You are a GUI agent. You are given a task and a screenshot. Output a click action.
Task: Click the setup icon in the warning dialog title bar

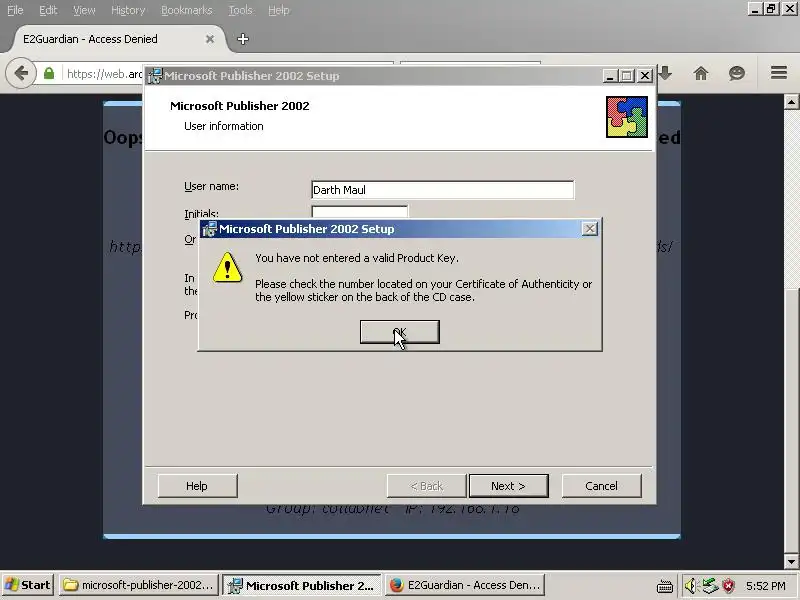(x=209, y=229)
